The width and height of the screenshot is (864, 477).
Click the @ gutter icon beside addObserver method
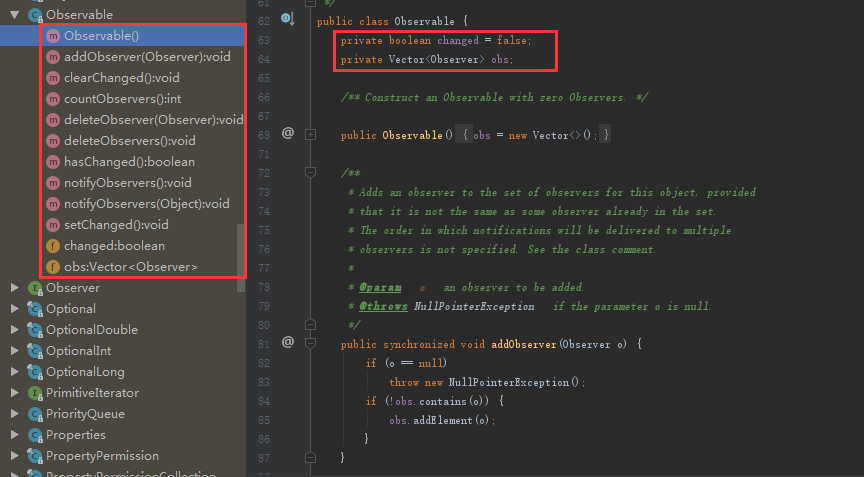(x=288, y=342)
